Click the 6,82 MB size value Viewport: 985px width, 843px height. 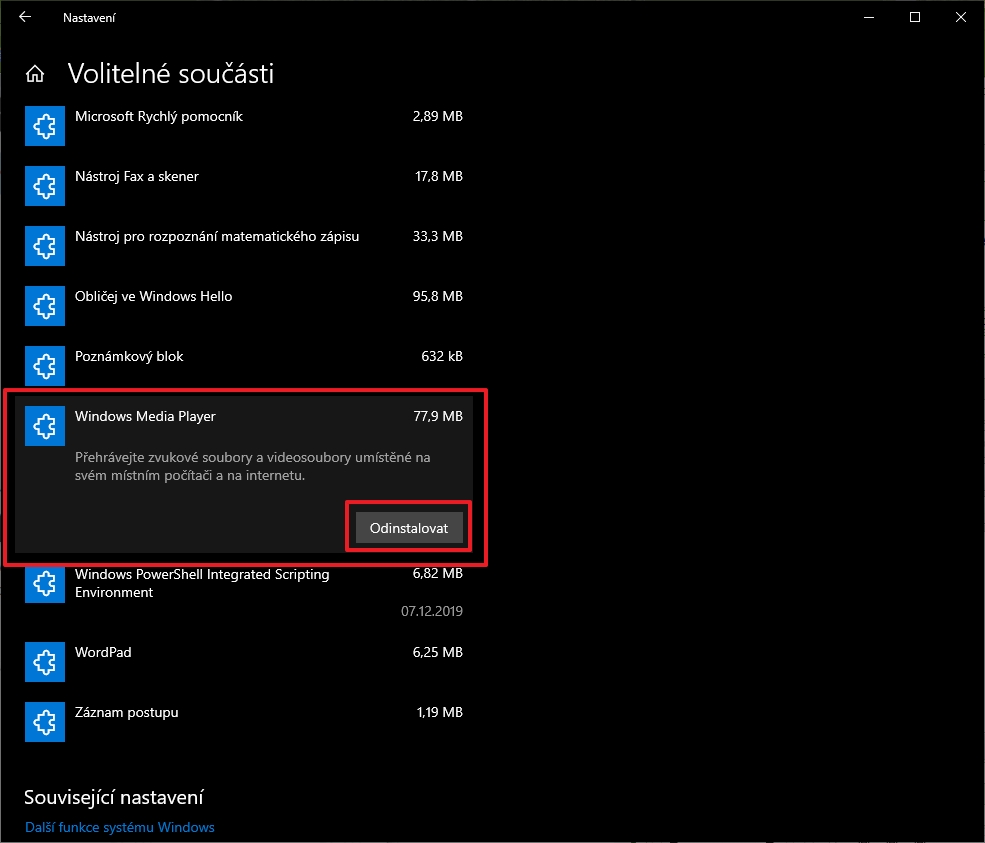click(x=437, y=574)
